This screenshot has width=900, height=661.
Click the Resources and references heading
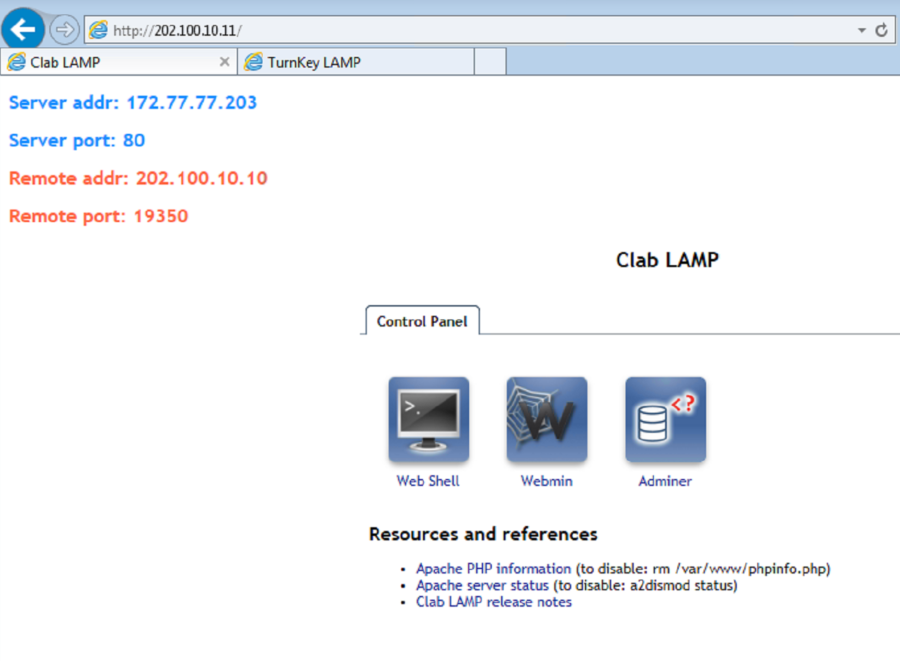(x=483, y=534)
